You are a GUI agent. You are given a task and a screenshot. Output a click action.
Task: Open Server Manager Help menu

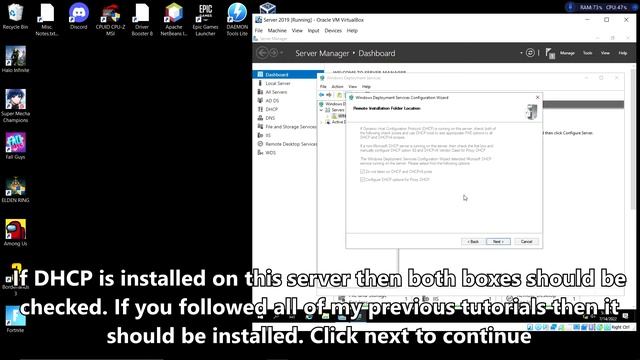click(x=622, y=53)
